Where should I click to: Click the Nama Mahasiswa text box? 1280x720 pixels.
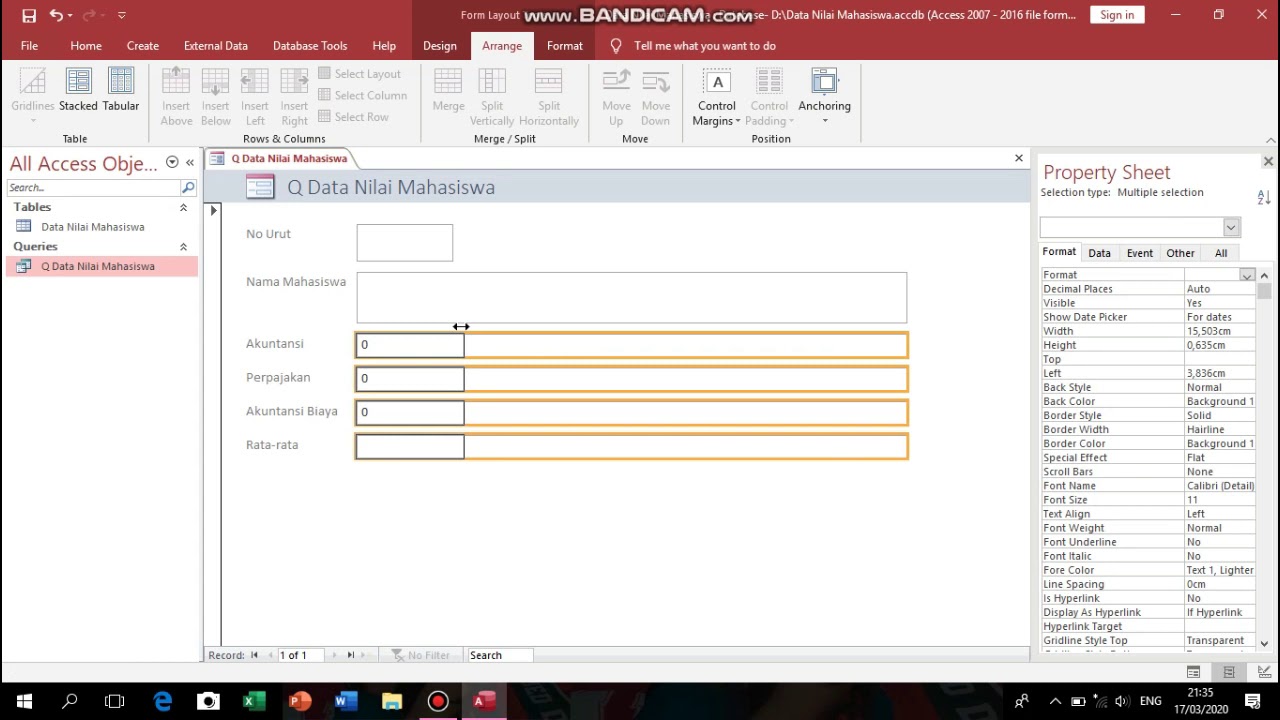tap(632, 298)
